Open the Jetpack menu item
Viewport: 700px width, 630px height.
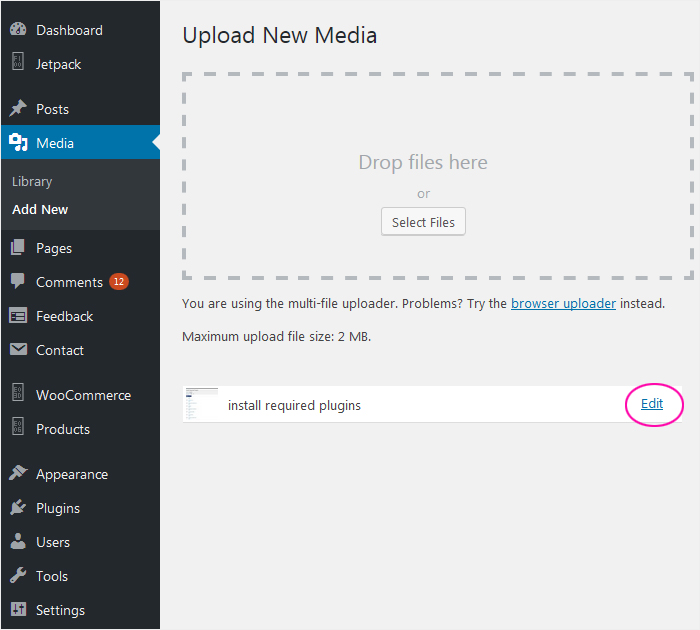[80, 64]
